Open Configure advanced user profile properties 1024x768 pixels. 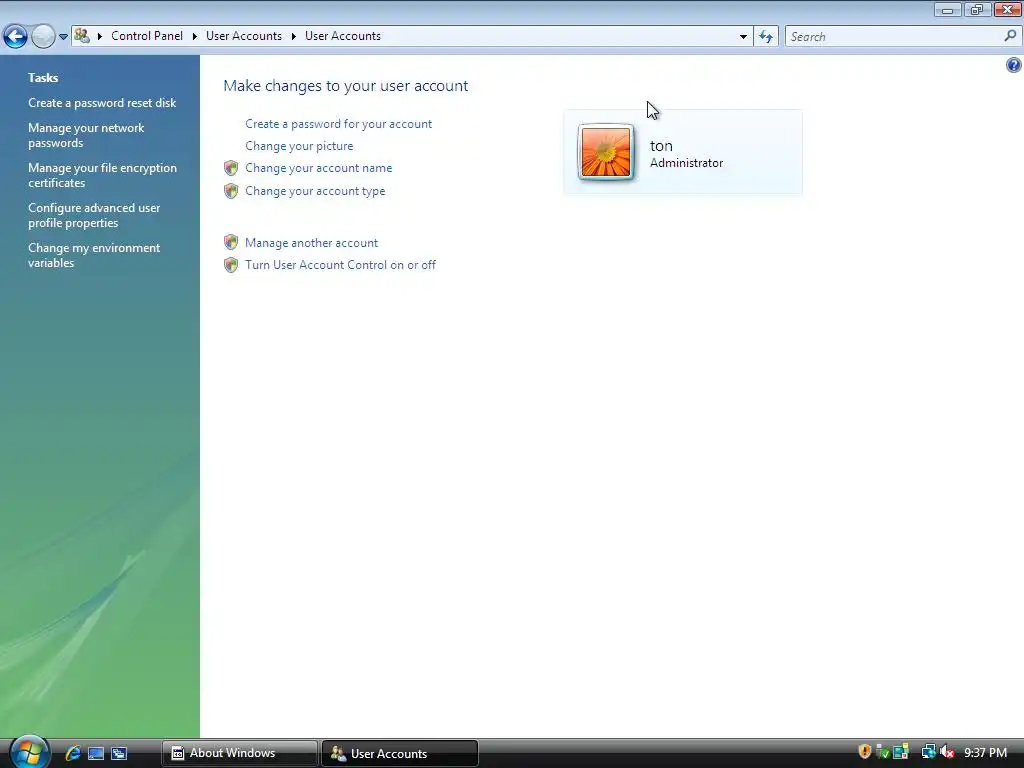coord(94,215)
